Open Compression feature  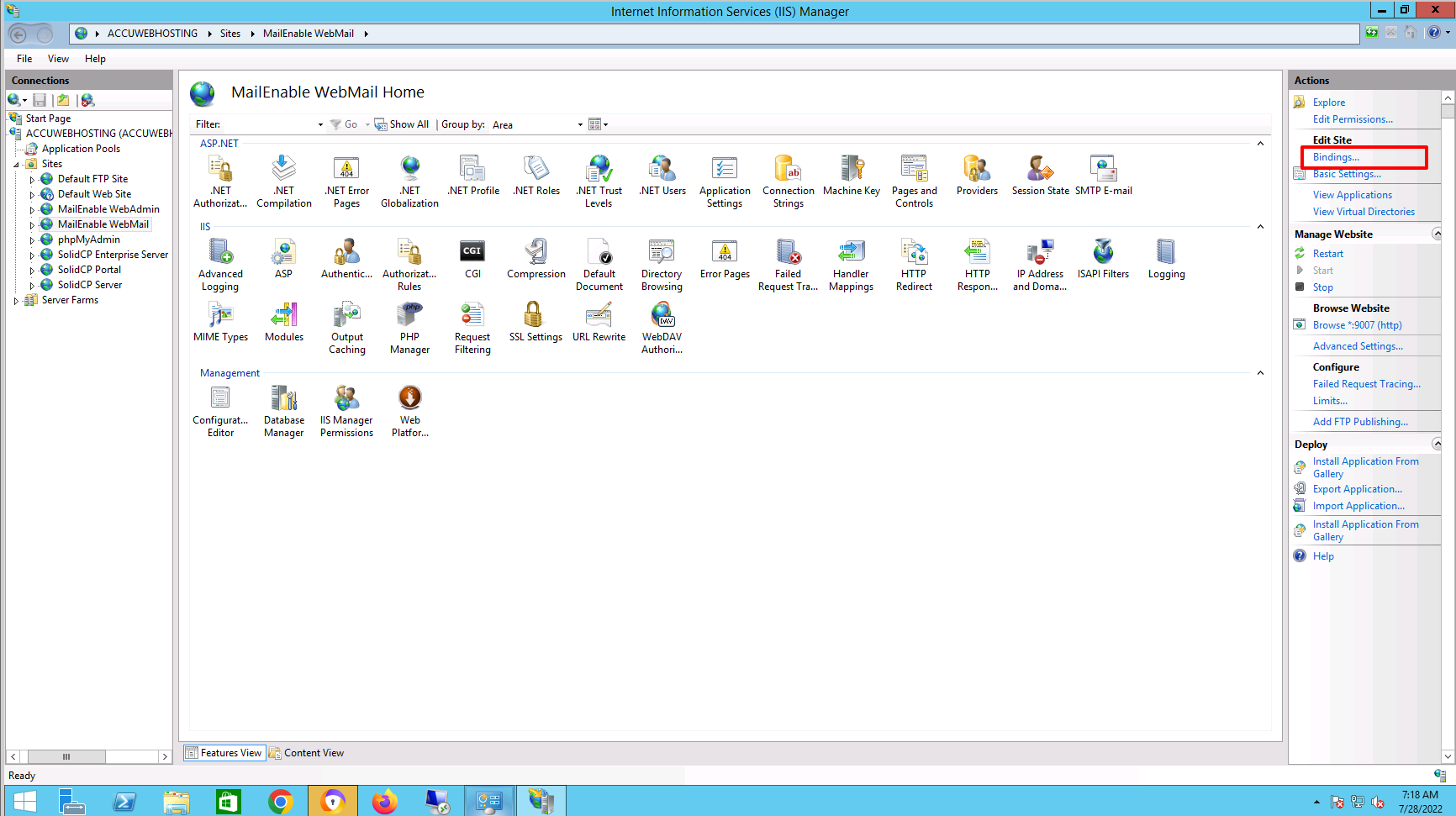(536, 259)
